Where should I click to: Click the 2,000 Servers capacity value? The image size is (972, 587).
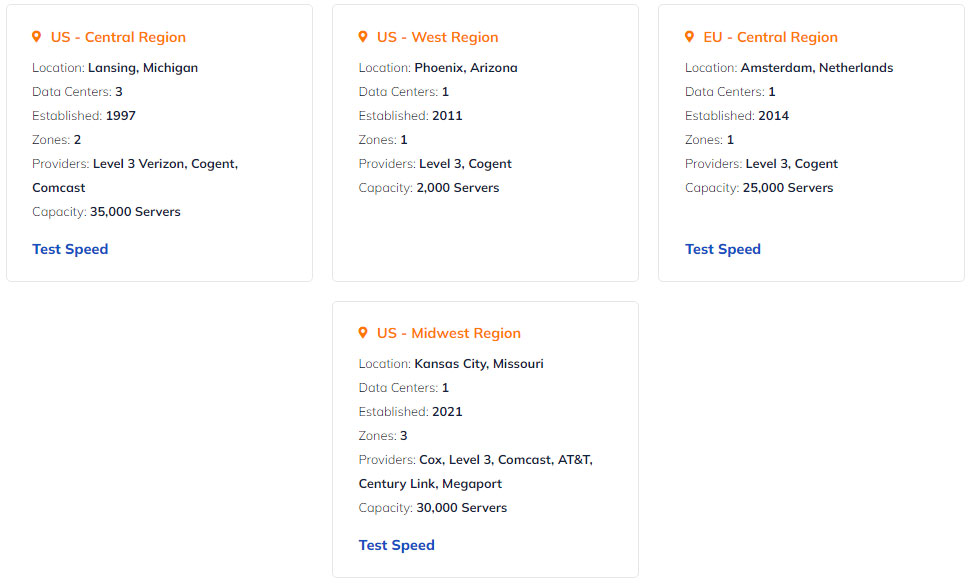(x=457, y=188)
